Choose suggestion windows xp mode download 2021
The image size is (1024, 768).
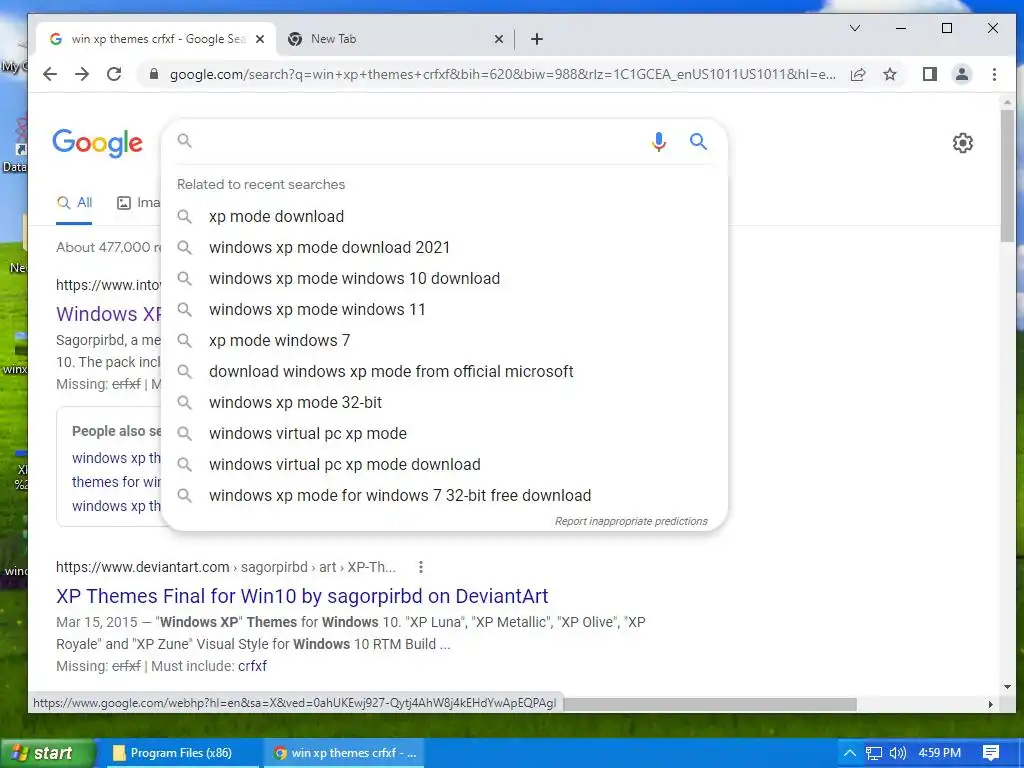click(x=444, y=248)
